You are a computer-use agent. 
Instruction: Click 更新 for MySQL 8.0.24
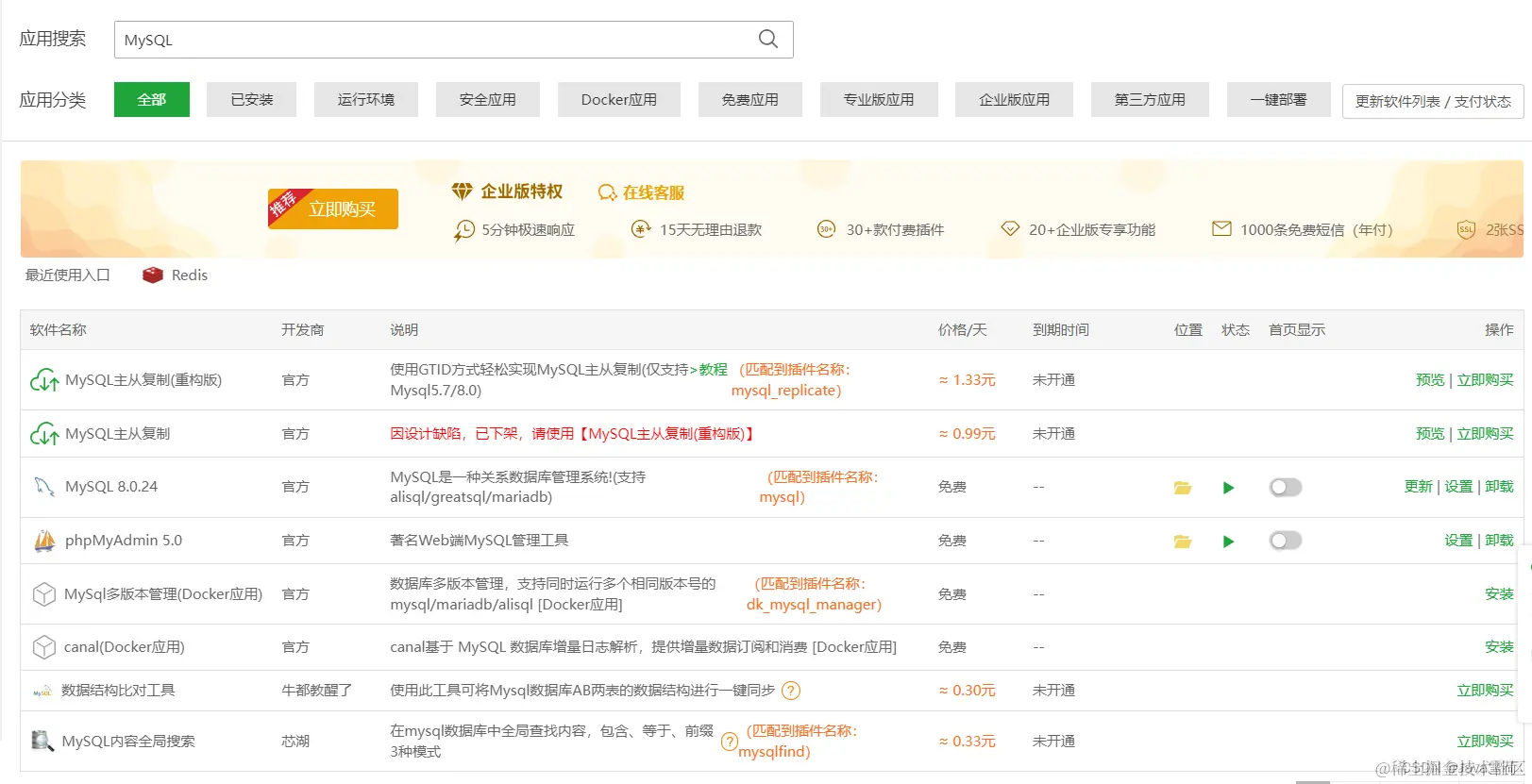coord(1418,487)
